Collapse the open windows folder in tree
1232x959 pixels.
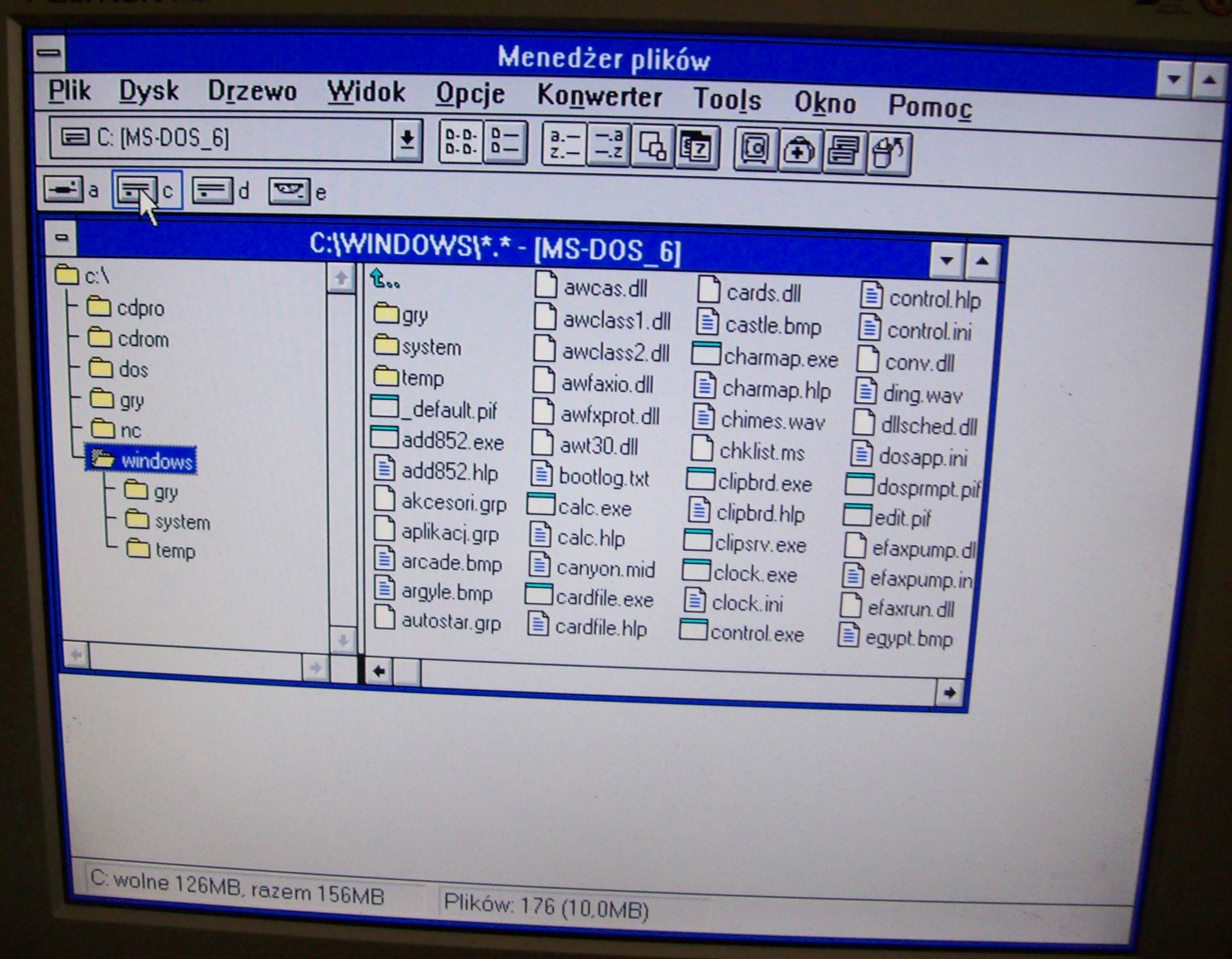[x=141, y=460]
